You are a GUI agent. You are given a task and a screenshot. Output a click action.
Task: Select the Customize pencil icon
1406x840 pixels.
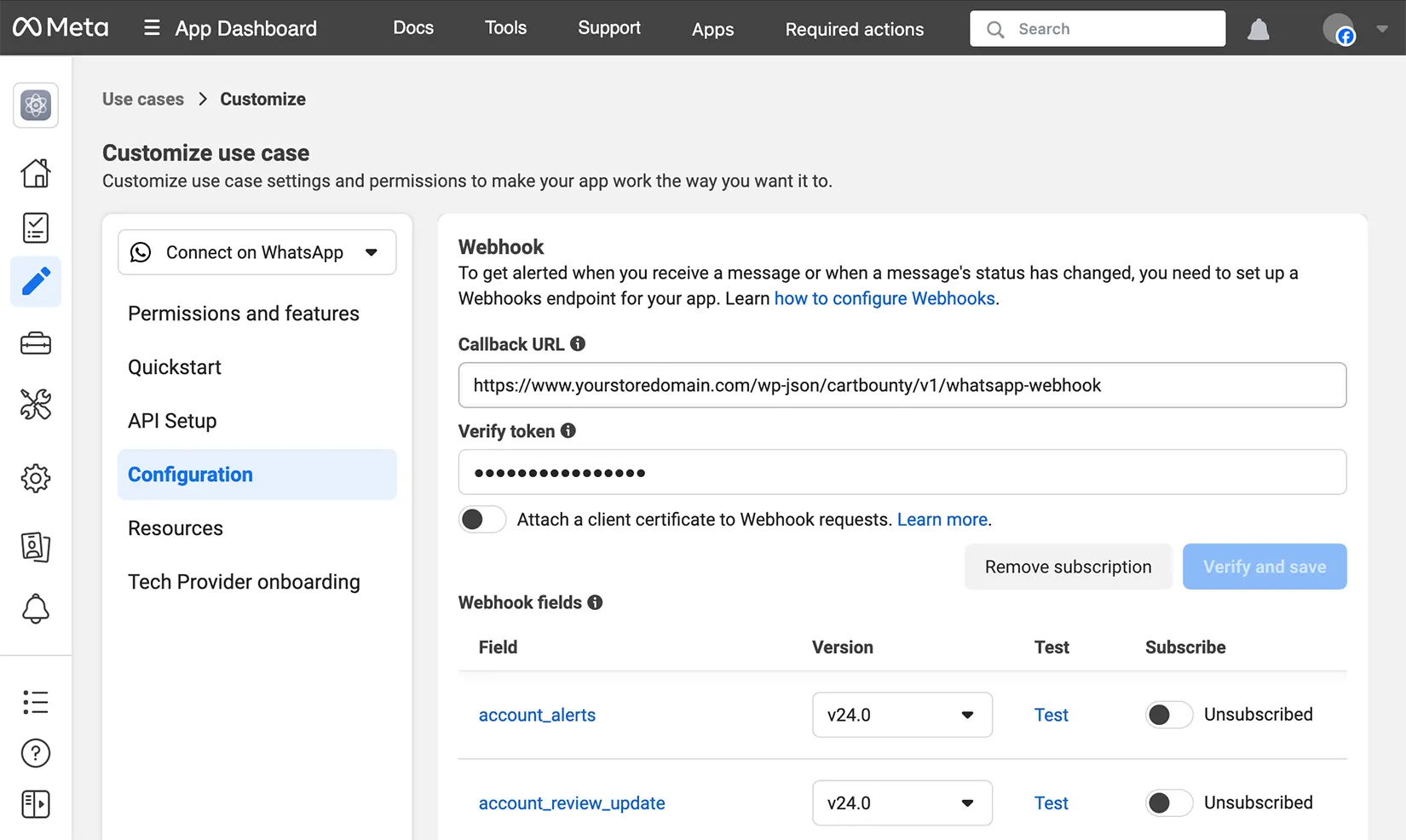tap(35, 282)
